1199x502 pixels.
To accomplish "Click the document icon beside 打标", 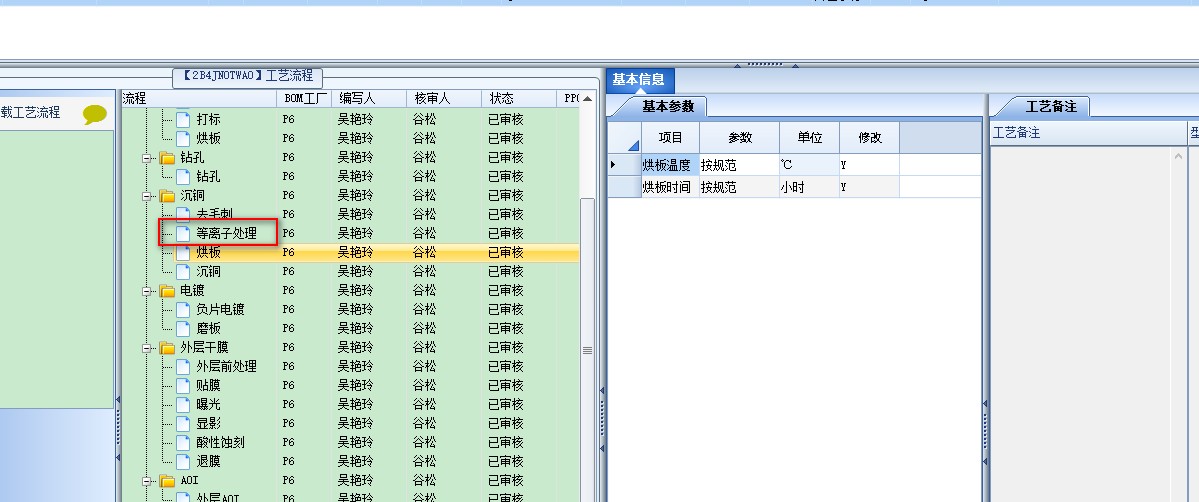I will tap(183, 119).
